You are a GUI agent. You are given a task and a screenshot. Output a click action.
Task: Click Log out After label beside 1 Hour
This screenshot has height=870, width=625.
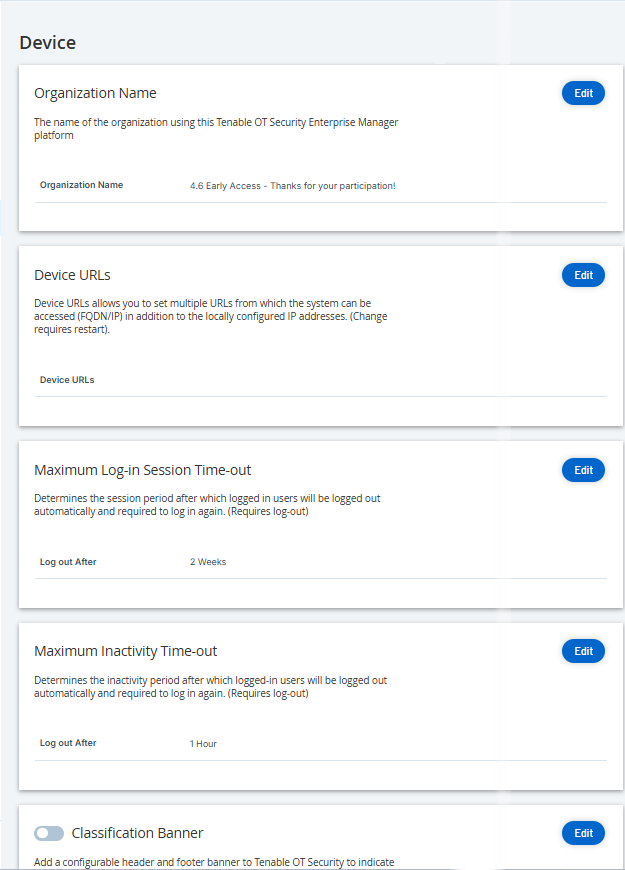(x=68, y=743)
